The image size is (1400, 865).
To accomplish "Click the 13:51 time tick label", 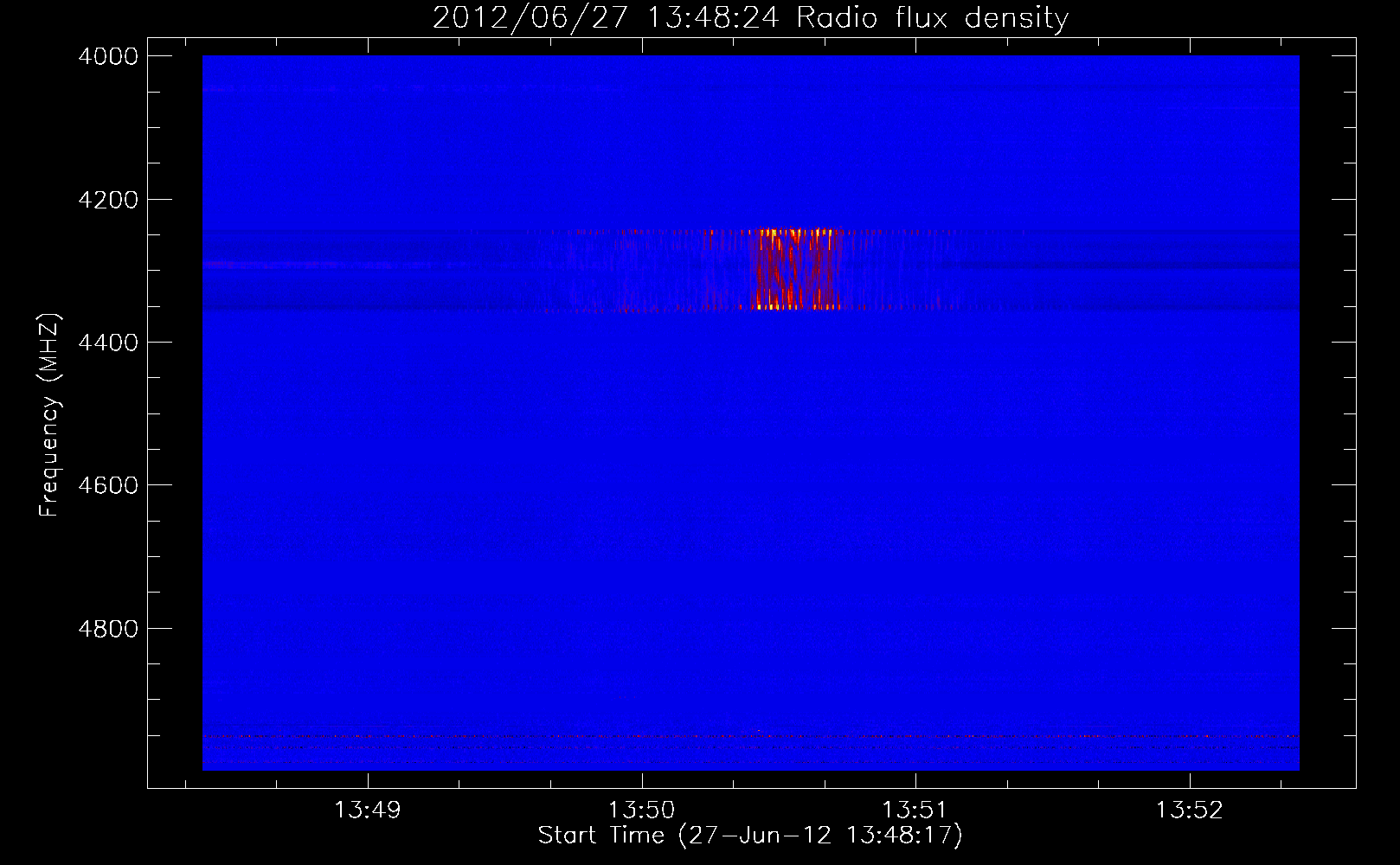I will coord(915,810).
